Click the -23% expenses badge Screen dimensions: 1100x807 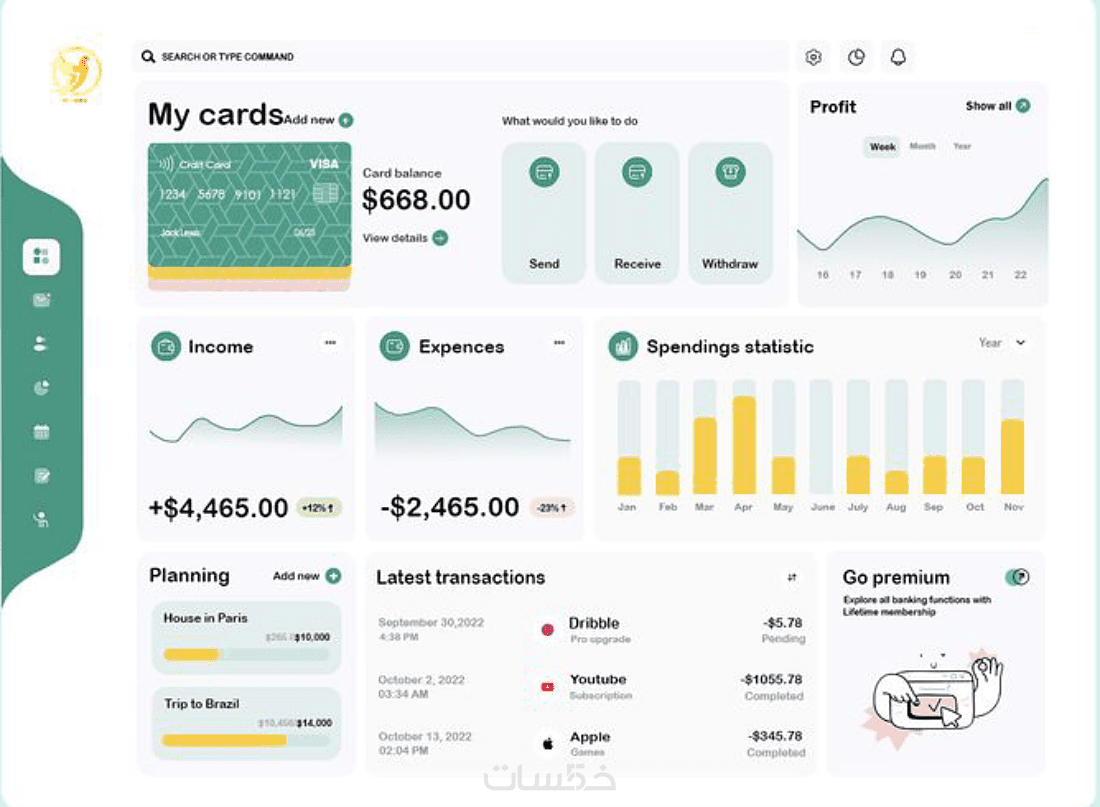(x=552, y=507)
